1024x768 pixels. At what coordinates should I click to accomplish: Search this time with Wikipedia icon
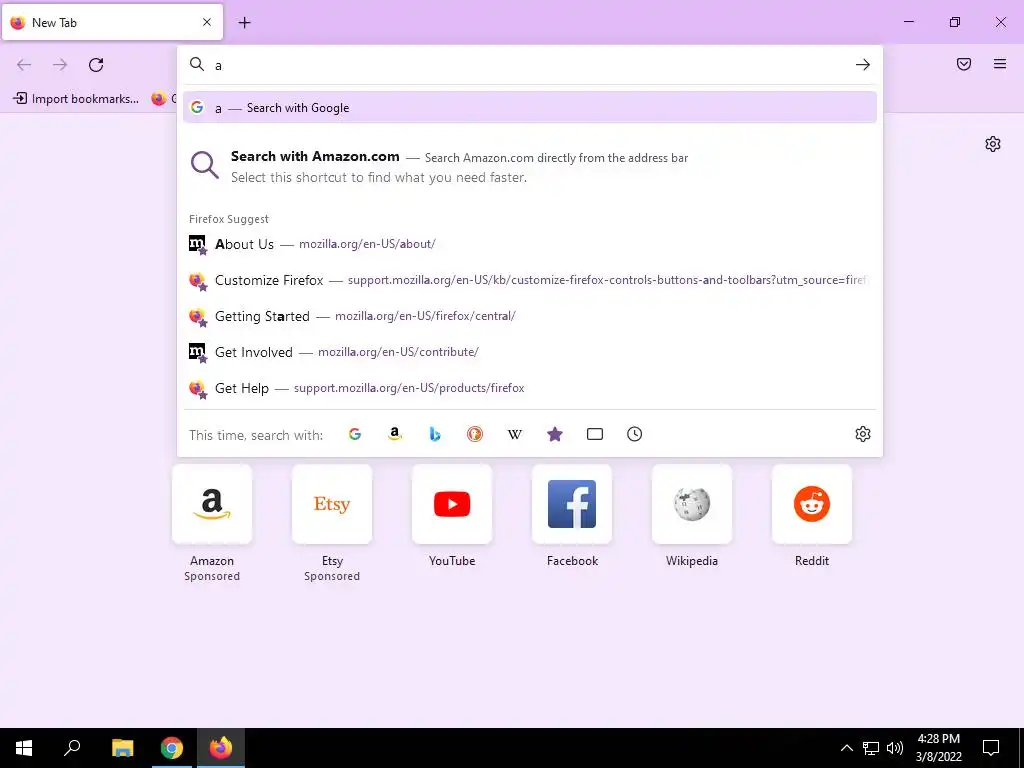[515, 434]
